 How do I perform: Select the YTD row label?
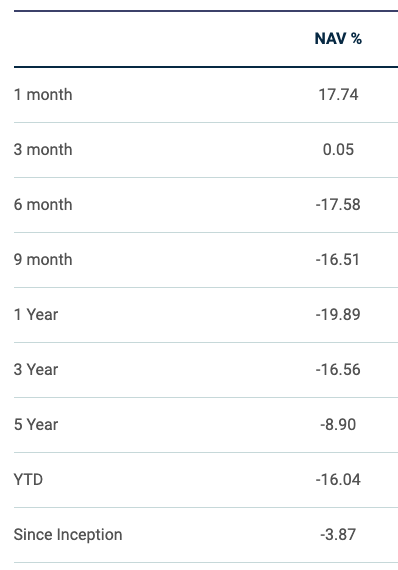click(28, 479)
